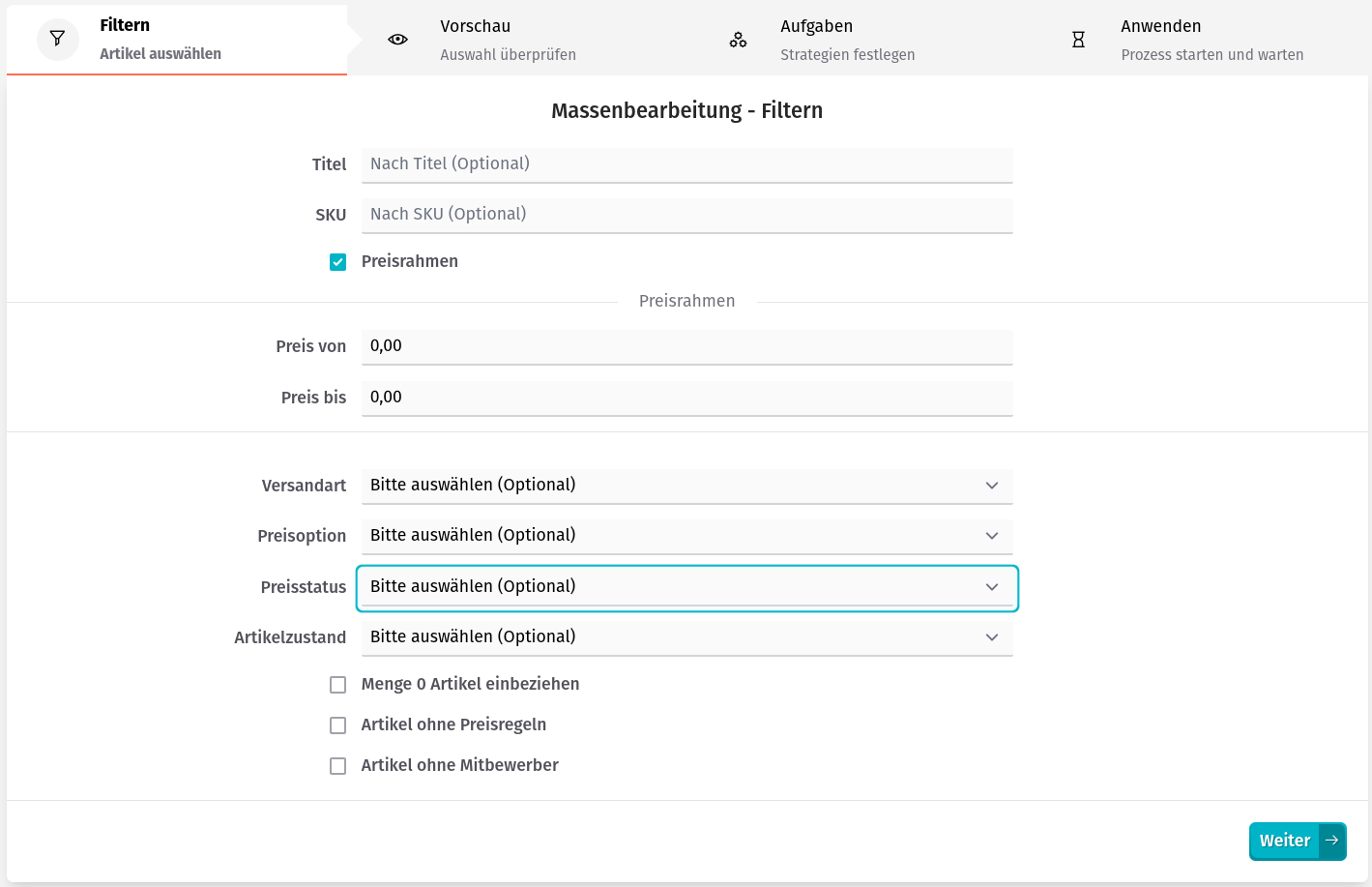Select the Filtern step tab
1372x887 pixels.
pos(177,39)
